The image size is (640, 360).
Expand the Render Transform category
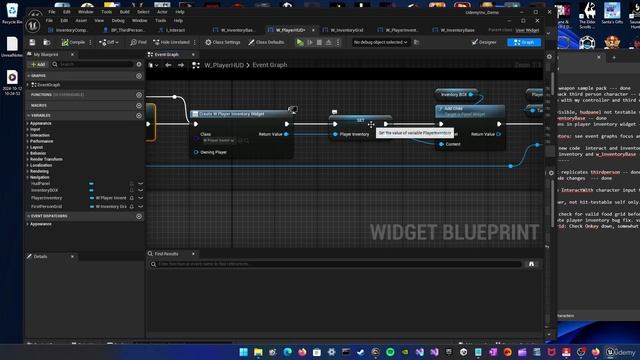(28, 159)
